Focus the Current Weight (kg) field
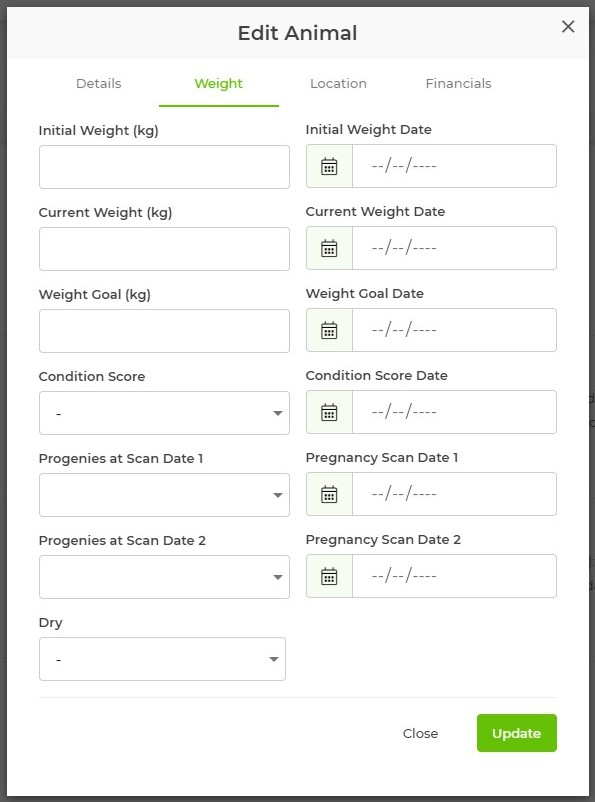595x802 pixels. (x=164, y=249)
